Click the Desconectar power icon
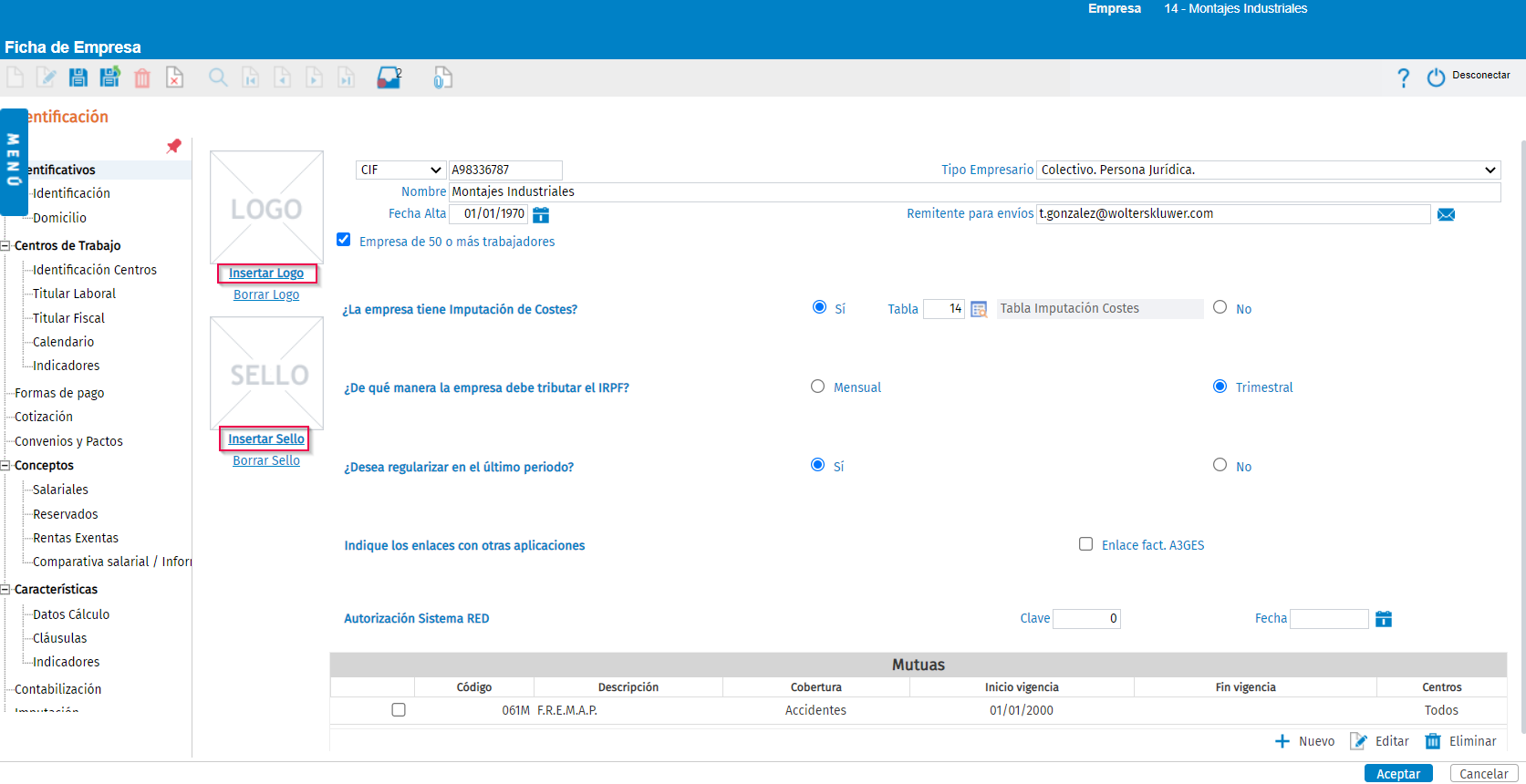Screen dimensions: 1526x784 (x=1436, y=77)
